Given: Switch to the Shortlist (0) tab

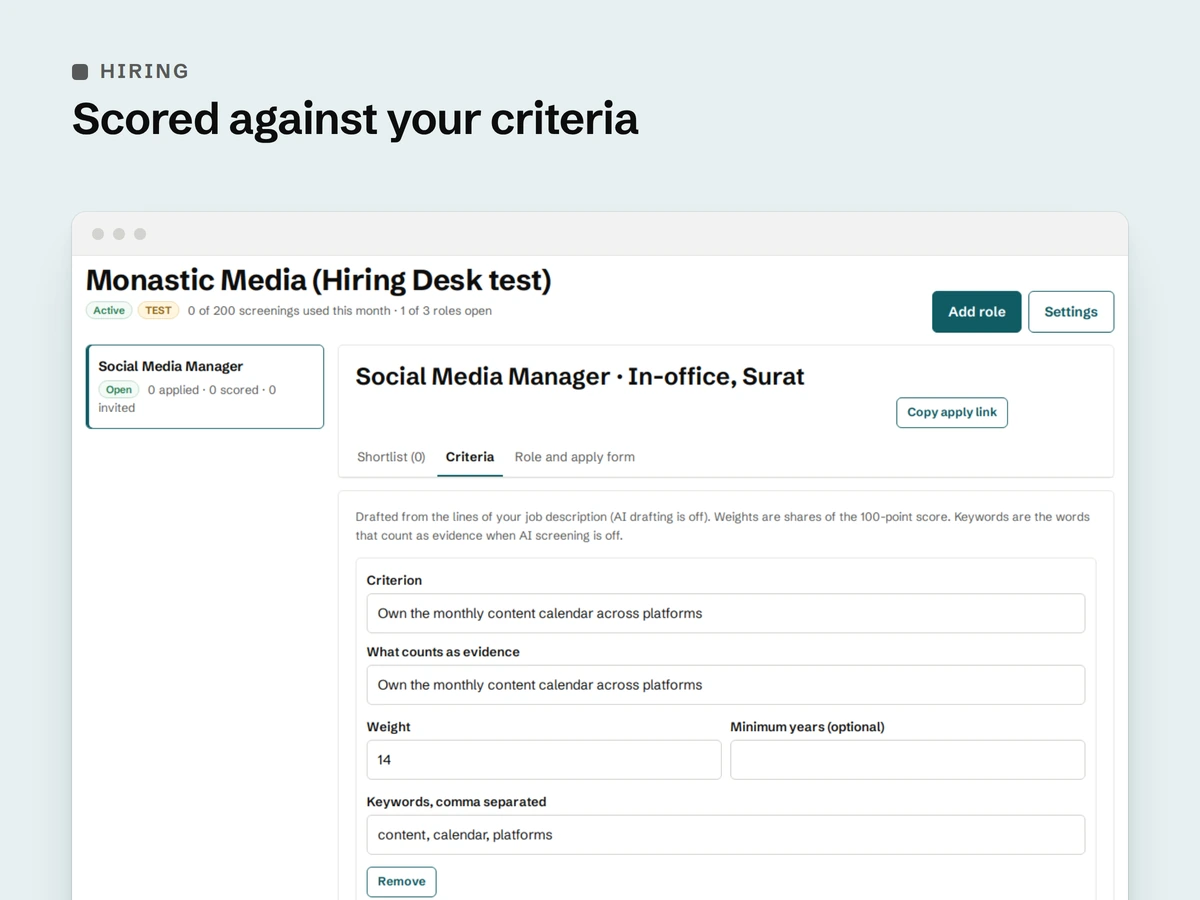Looking at the screenshot, I should pyautogui.click(x=391, y=457).
